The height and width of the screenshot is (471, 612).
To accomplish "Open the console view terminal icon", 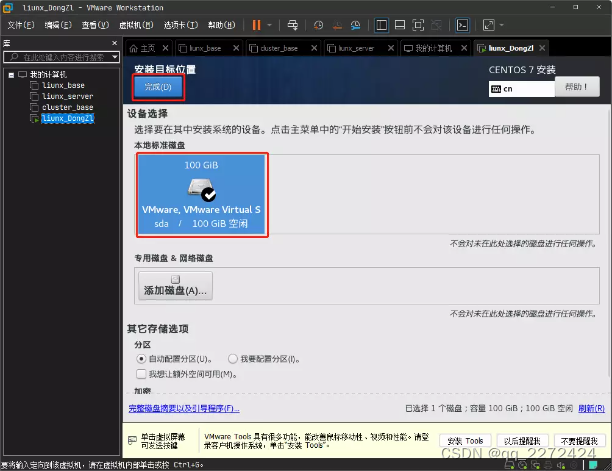I will (463, 25).
